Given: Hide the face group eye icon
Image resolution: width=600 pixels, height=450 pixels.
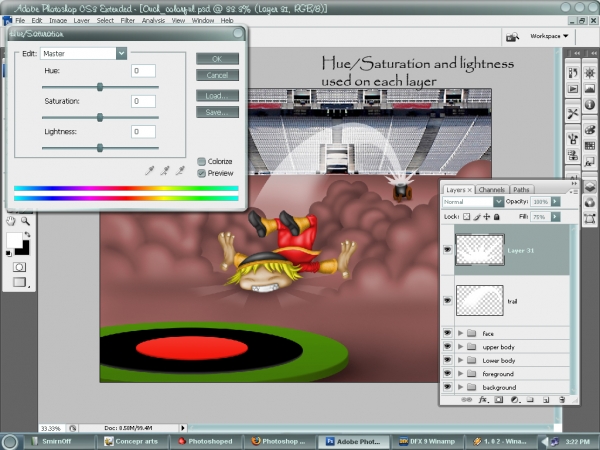Looking at the screenshot, I should [x=447, y=333].
